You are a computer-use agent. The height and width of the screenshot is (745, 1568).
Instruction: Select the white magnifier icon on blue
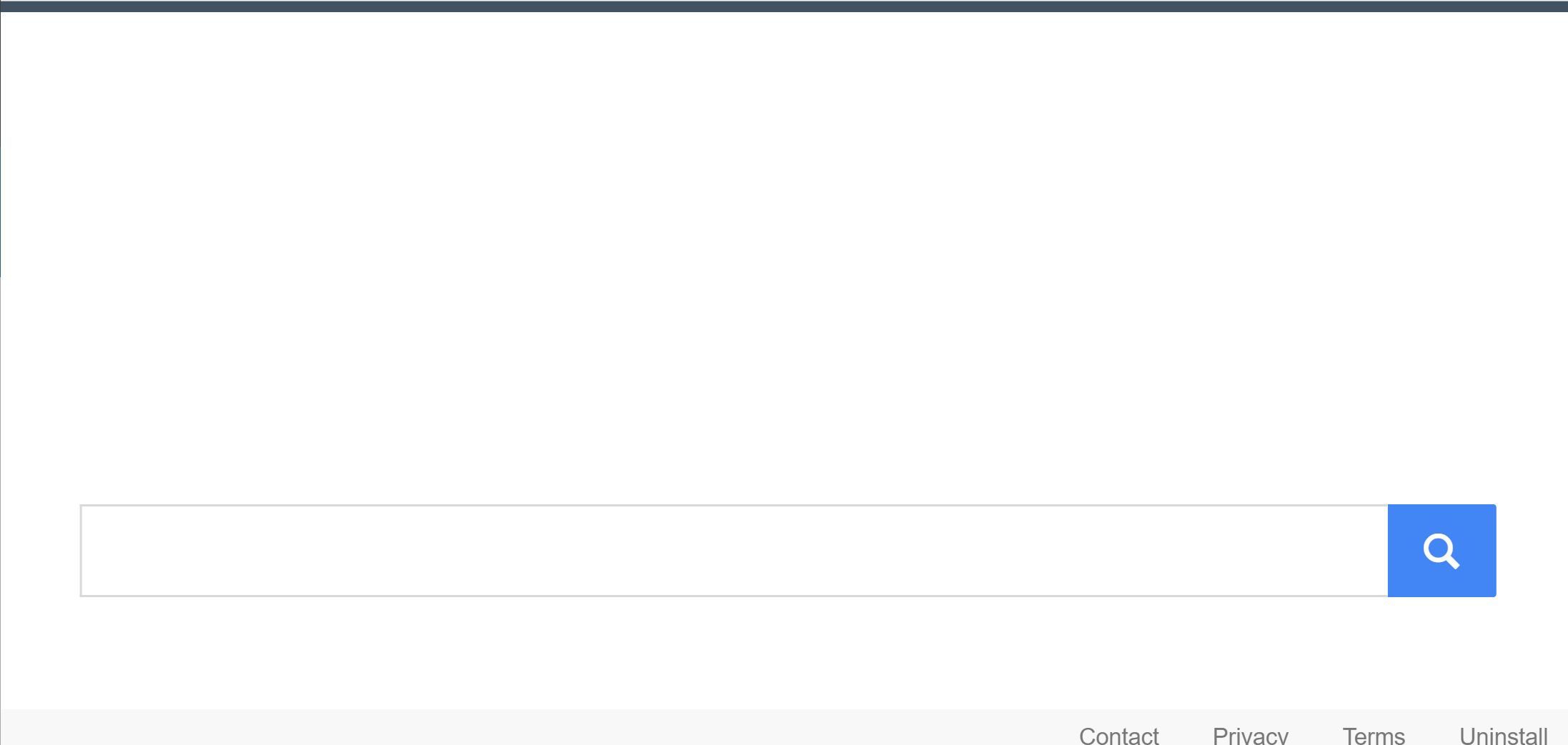tap(1442, 551)
